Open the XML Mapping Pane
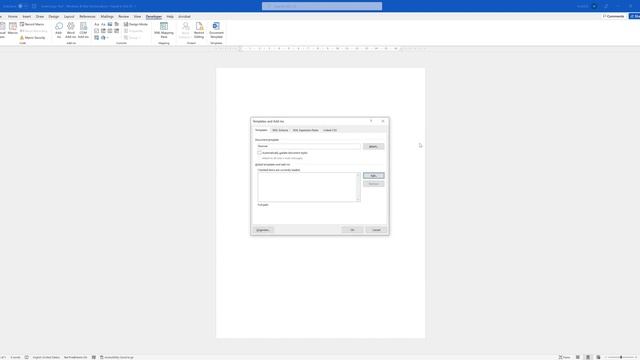Viewport: 640px width, 360px height. (x=164, y=31)
